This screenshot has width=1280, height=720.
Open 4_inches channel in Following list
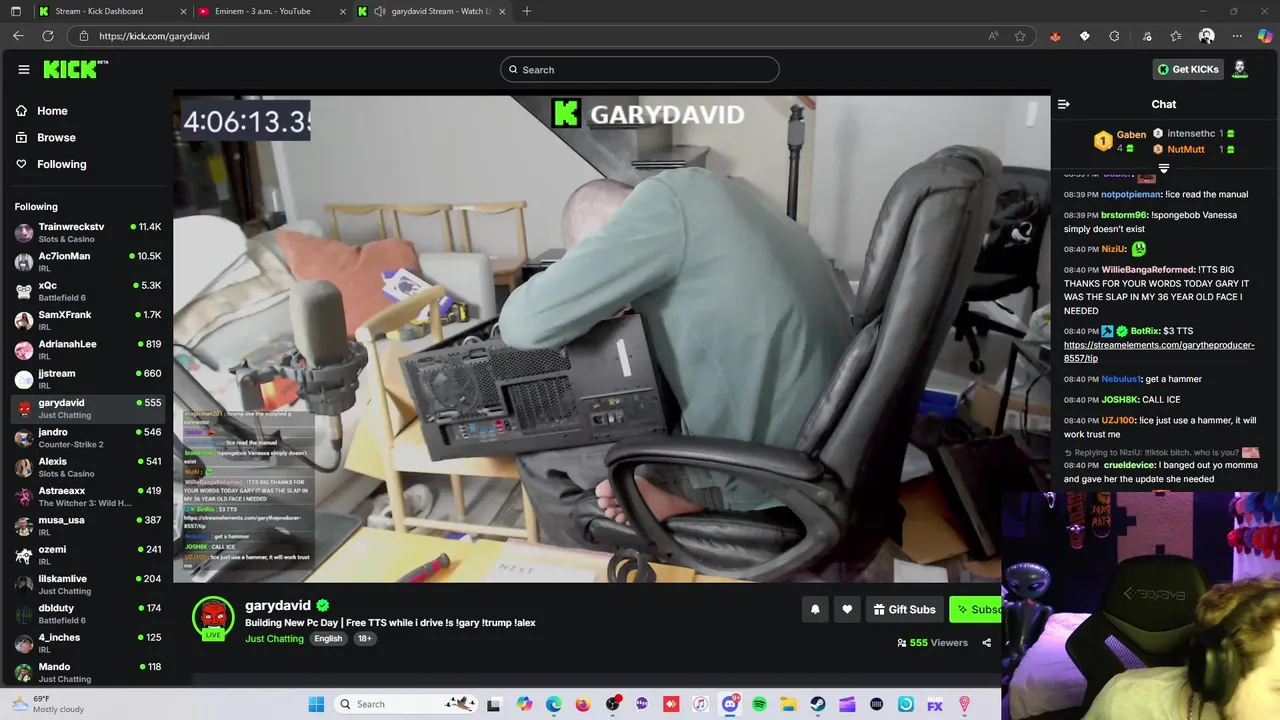[x=88, y=643]
